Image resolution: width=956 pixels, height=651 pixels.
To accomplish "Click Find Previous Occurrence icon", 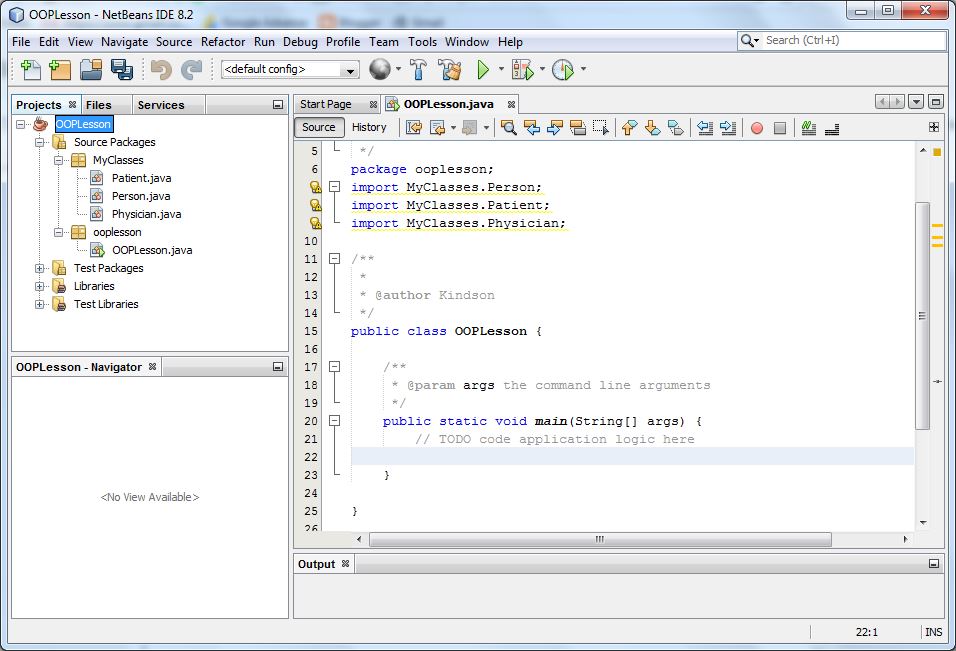I will coord(532,127).
